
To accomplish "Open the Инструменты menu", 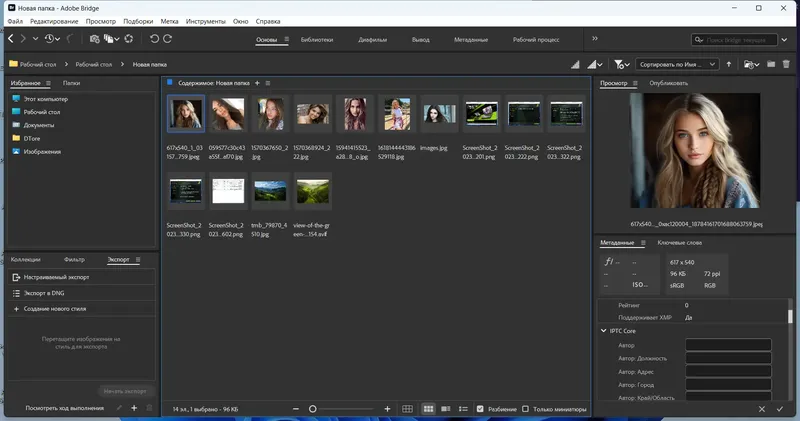I will 206,21.
